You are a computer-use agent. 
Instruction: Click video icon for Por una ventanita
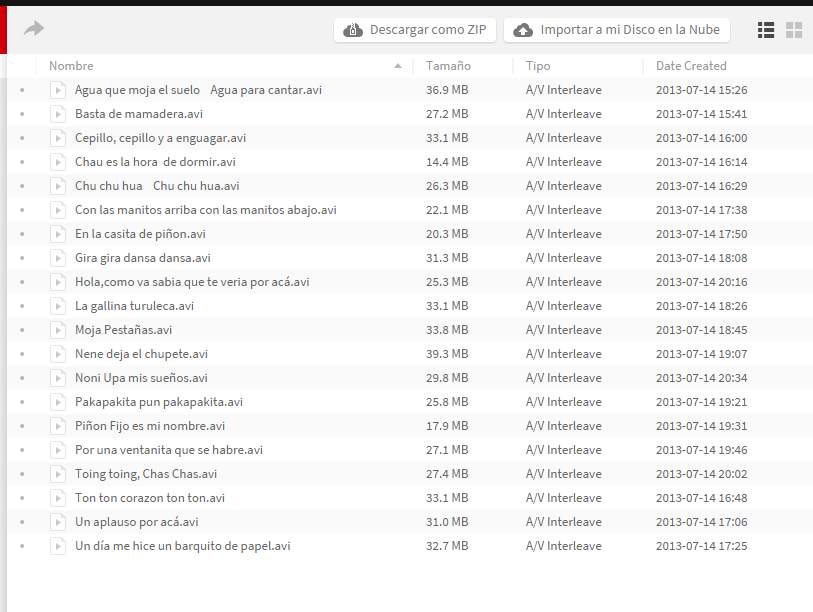58,450
